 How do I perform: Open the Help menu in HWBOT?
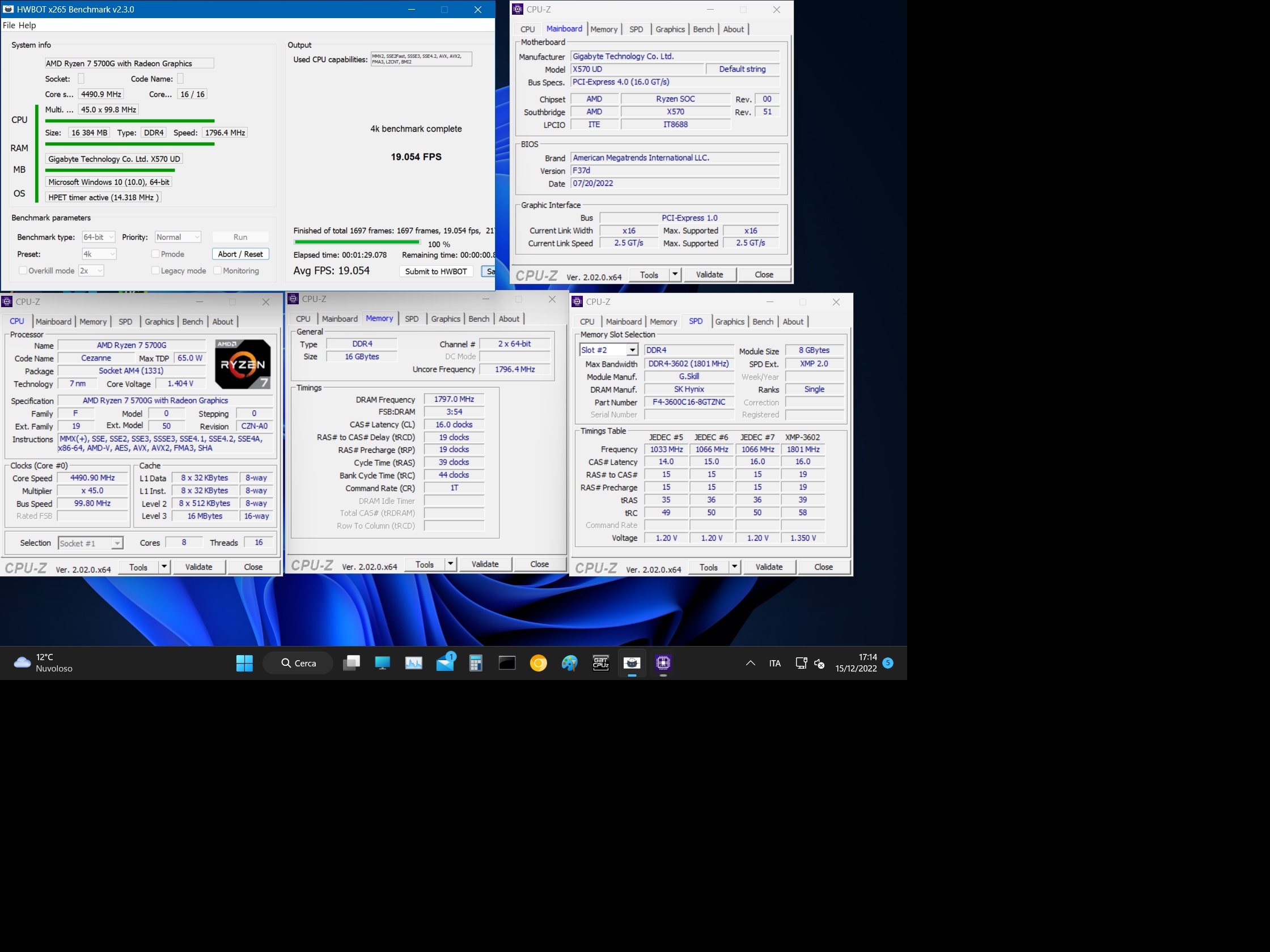click(x=27, y=25)
